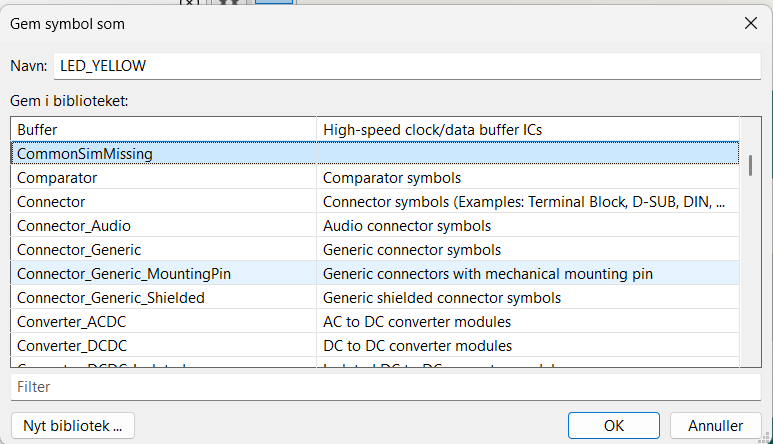The width and height of the screenshot is (773, 444).
Task: Select the Connector_Generic_MountingPin library row
Action: tap(375, 273)
